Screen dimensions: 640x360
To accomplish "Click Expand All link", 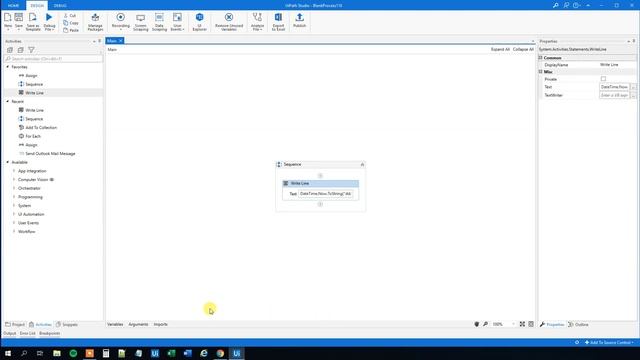I will click(500, 49).
